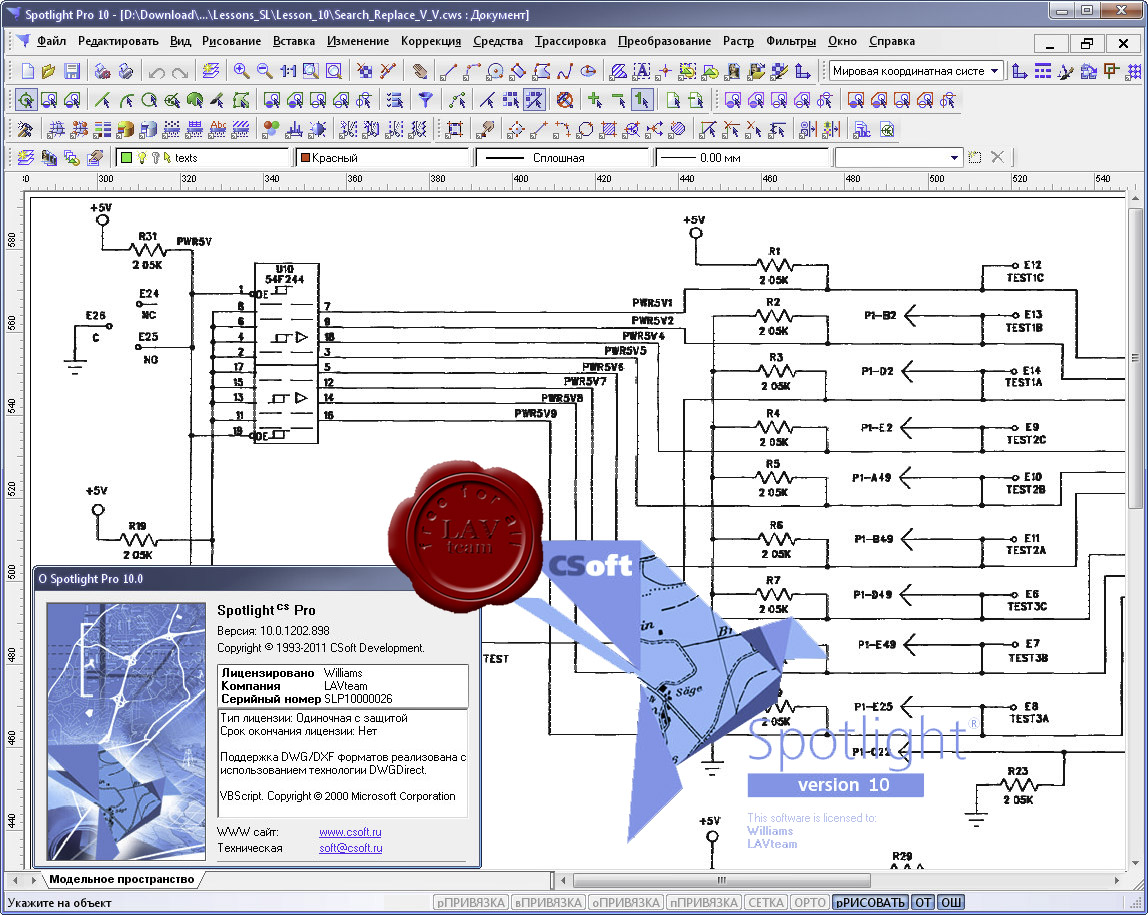Toggle рПРИВЯЗКА raster snap in status bar

(471, 903)
